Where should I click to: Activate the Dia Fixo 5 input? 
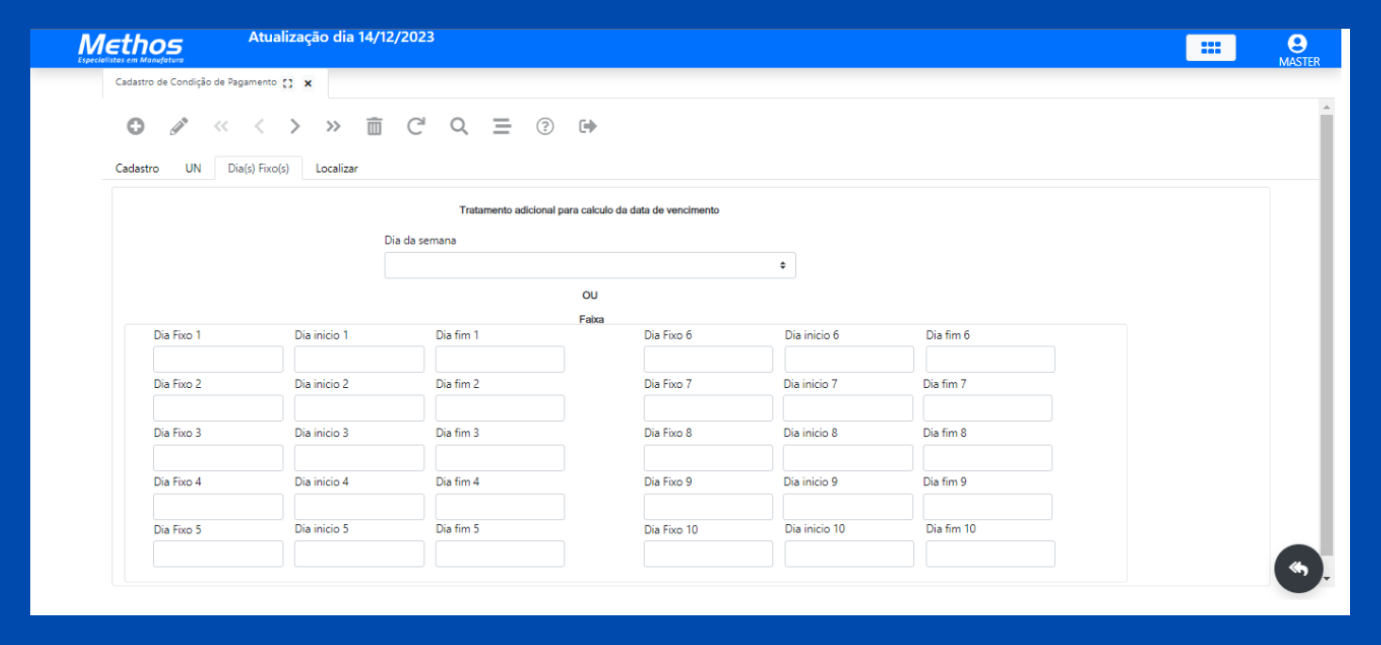click(x=218, y=554)
